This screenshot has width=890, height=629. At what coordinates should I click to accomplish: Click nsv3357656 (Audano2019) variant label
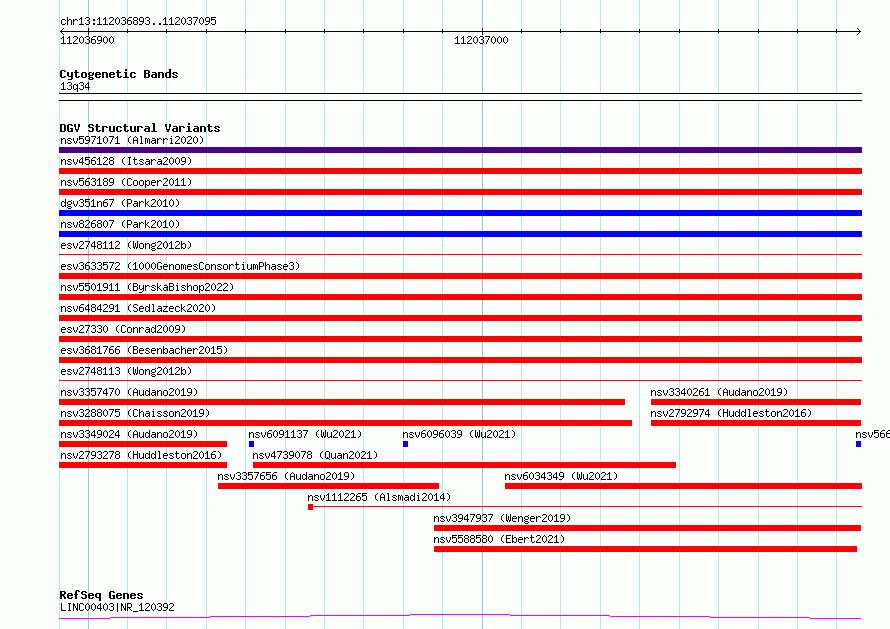pyautogui.click(x=286, y=476)
